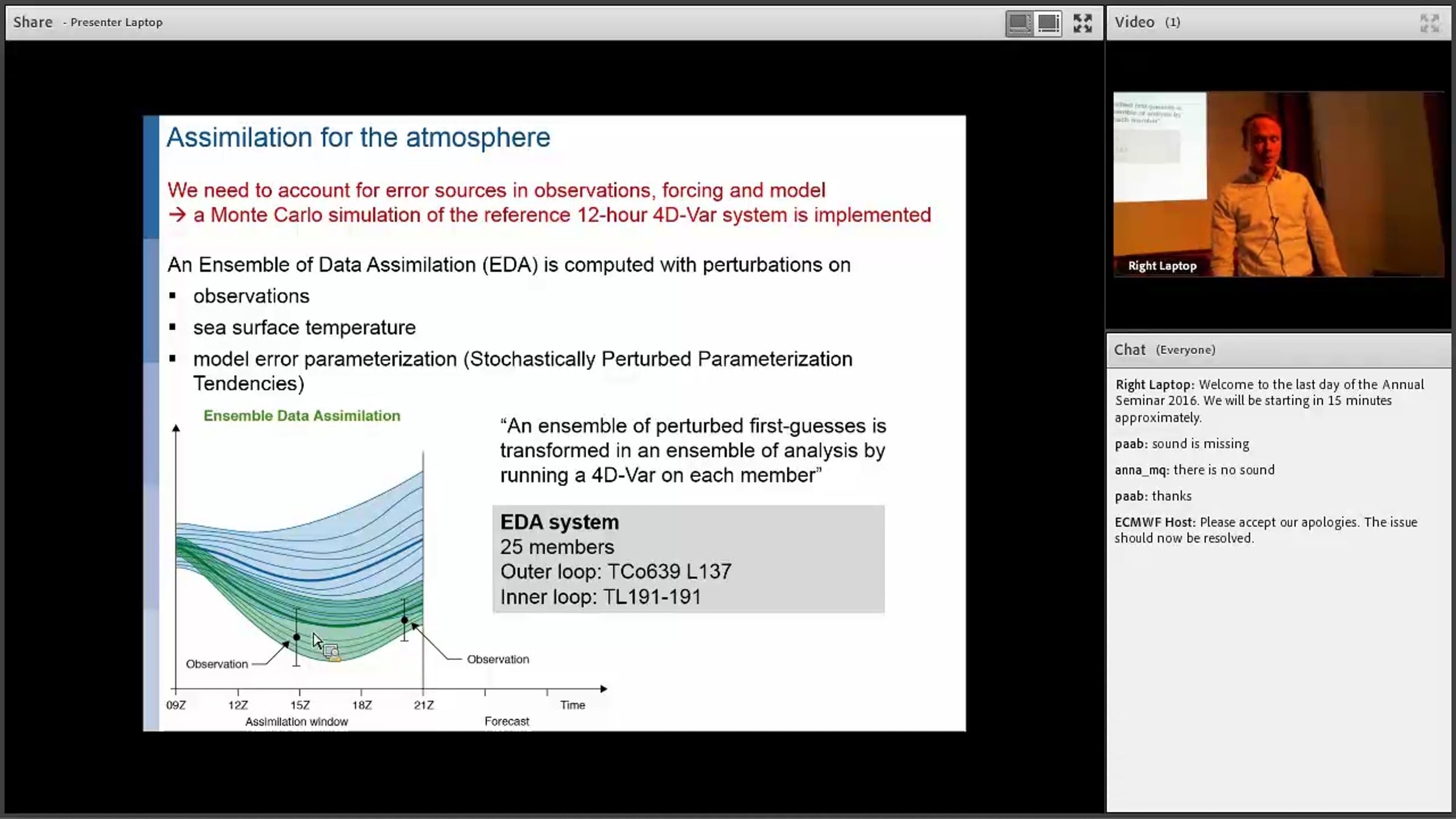Click anna_mq's 'there is no sound' message
This screenshot has height=819, width=1456.
click(x=1195, y=470)
